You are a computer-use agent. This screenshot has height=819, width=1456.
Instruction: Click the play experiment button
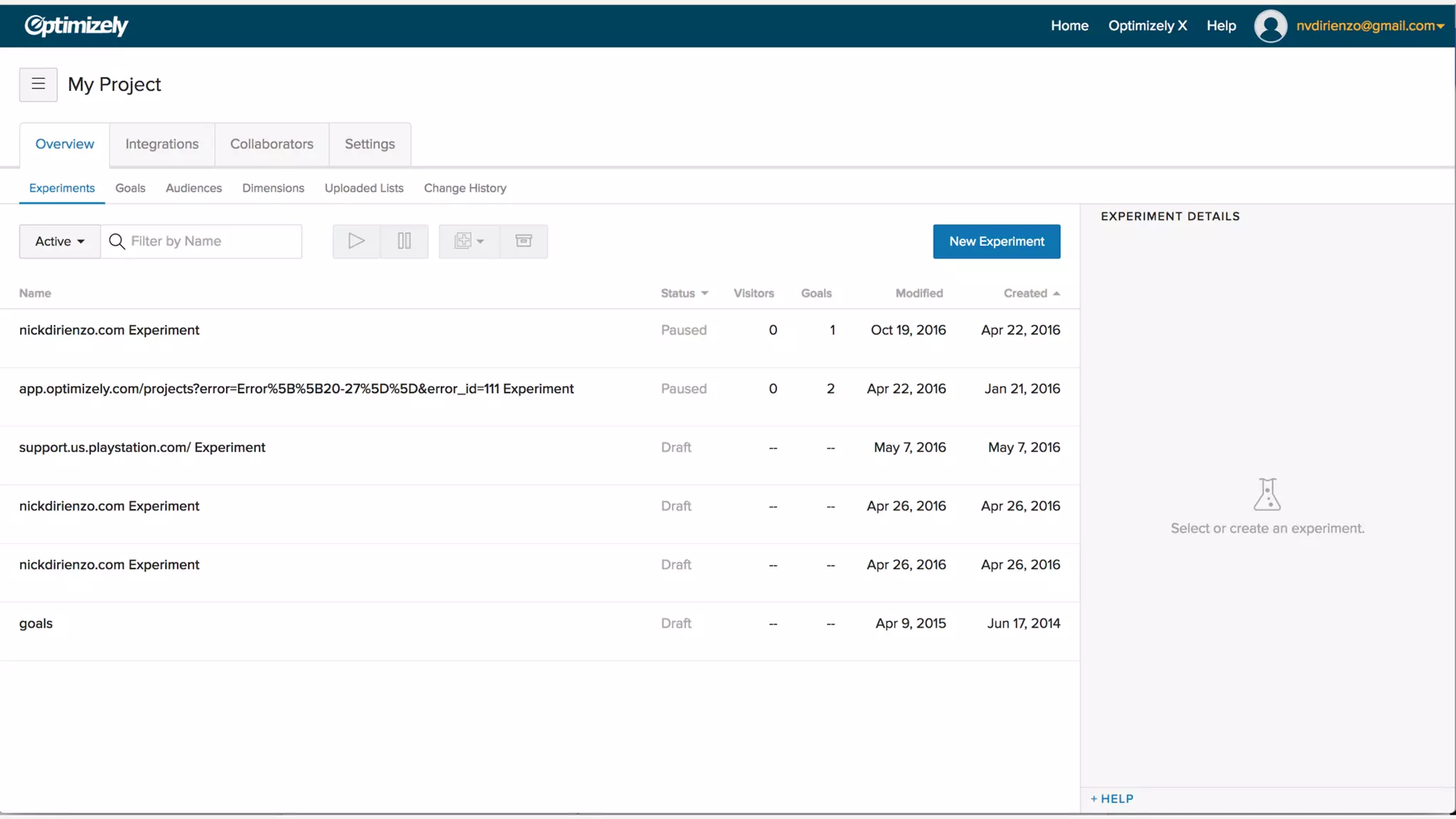tap(356, 242)
